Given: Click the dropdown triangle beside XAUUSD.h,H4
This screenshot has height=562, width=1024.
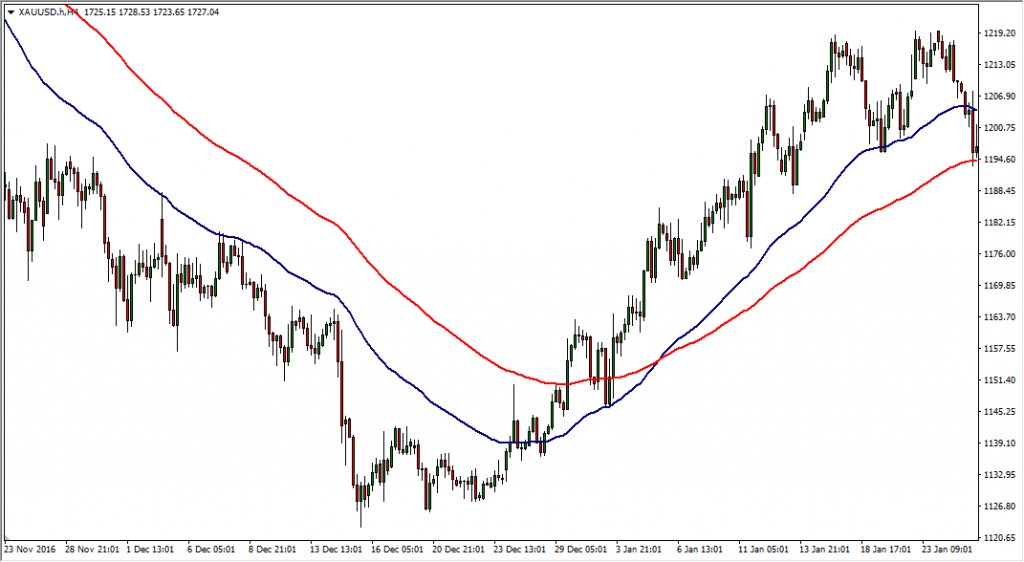Looking at the screenshot, I should (x=10, y=12).
